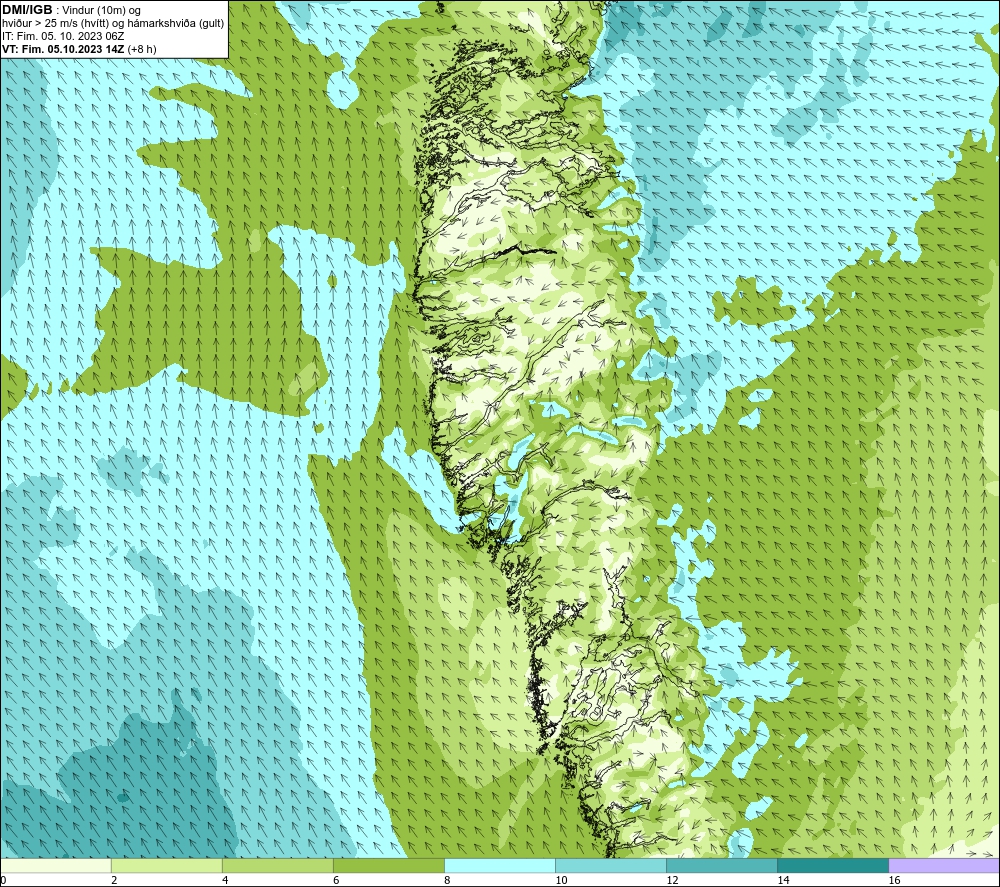Click the 2–4 m/s light green legend swatch

click(x=166, y=865)
